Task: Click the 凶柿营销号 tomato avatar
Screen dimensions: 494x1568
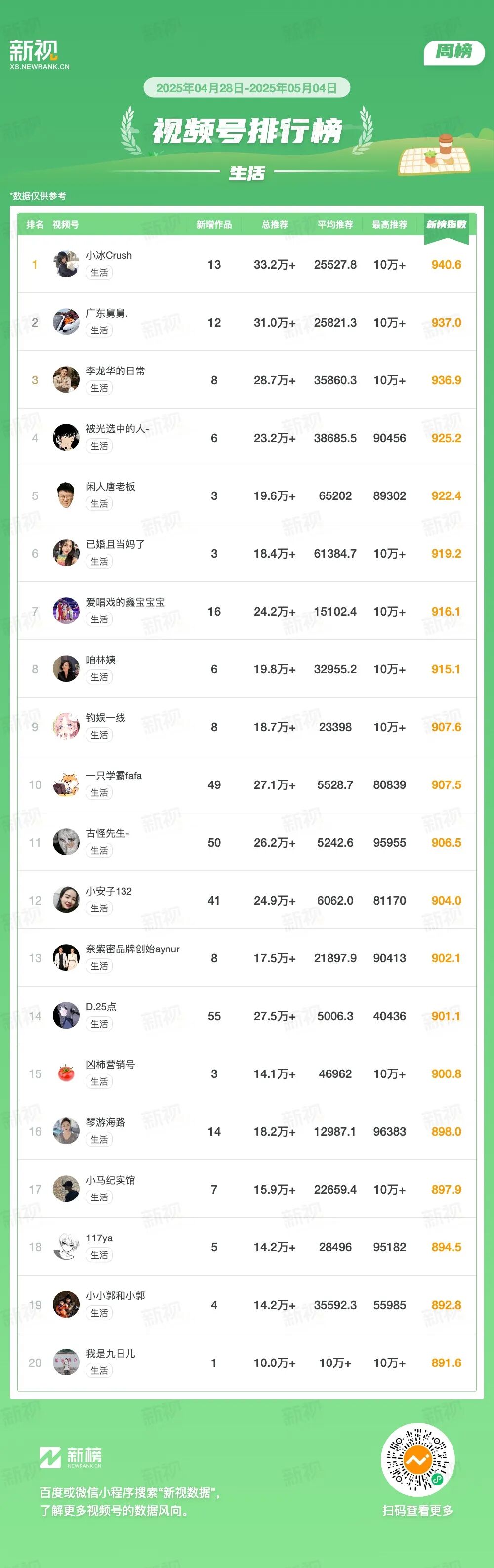Action: [66, 1073]
